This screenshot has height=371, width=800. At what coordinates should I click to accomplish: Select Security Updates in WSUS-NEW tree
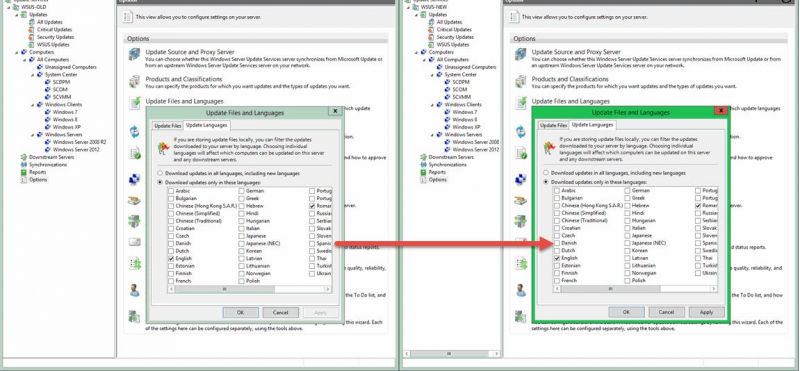pos(455,37)
